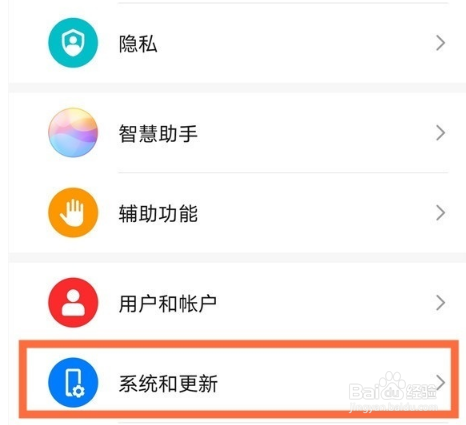This screenshot has width=466, height=425.
Task: Tap the colorful 智慧助手 assistant icon
Action: point(73,133)
